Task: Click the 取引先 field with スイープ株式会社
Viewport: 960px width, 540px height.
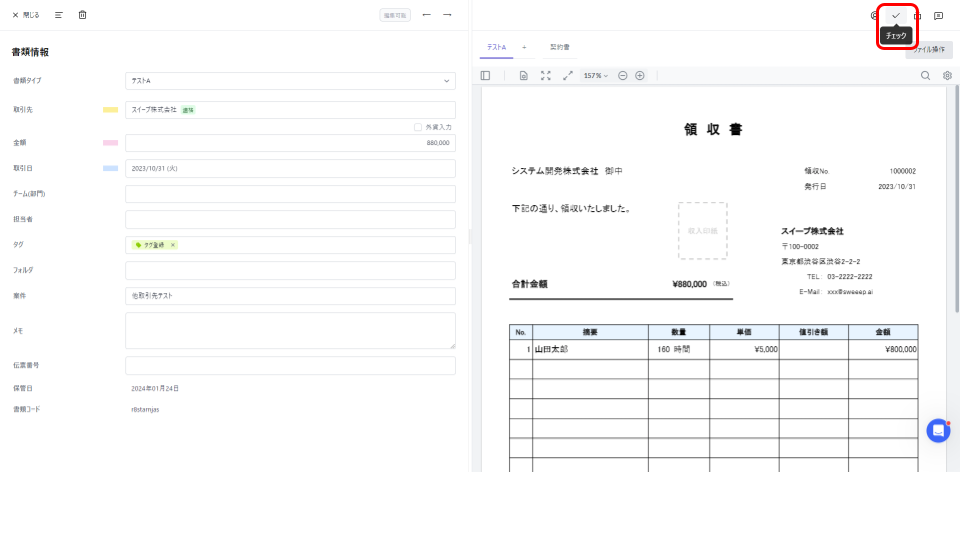Action: click(x=290, y=110)
